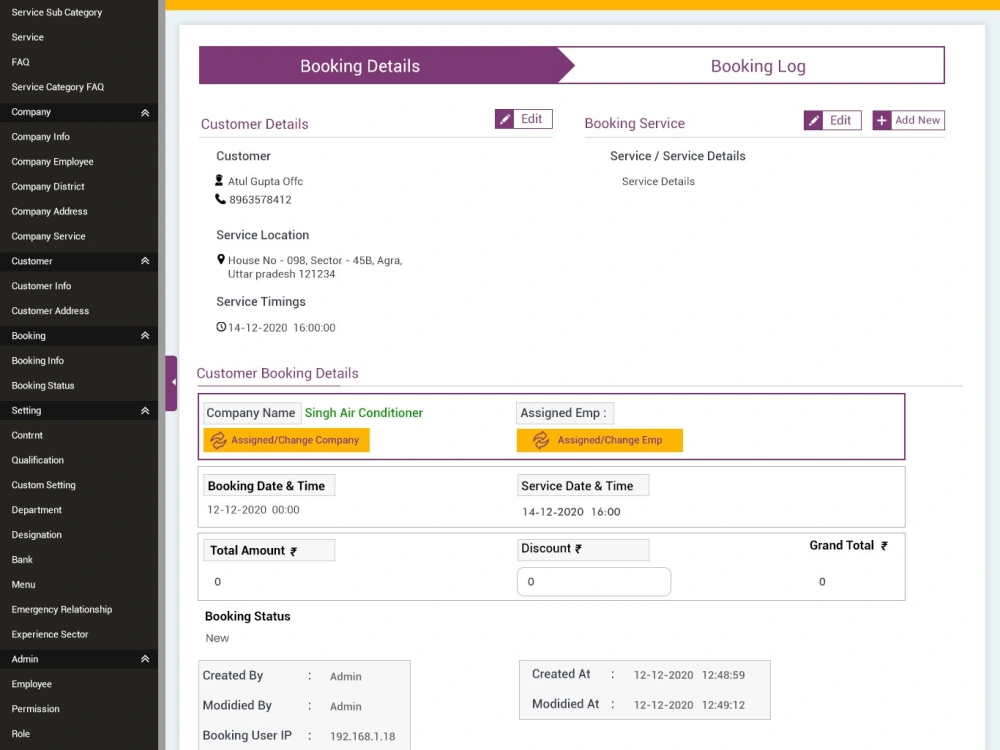
Task: Click the location pin icon for Service Location
Action: coord(221,259)
